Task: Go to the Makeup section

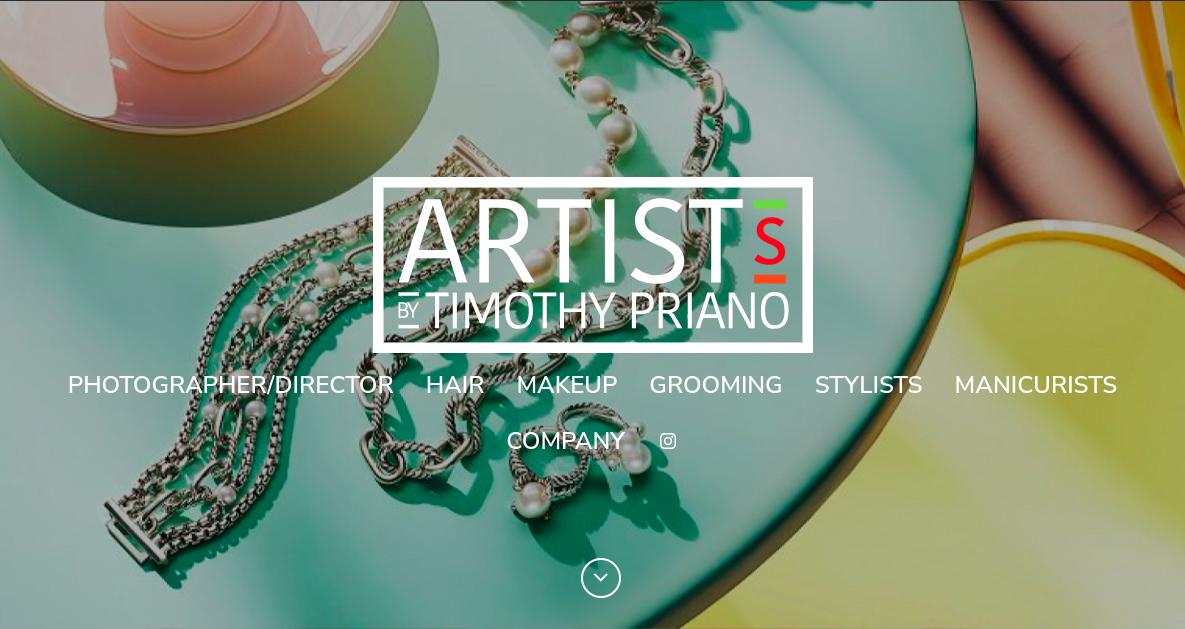Action: 567,385
